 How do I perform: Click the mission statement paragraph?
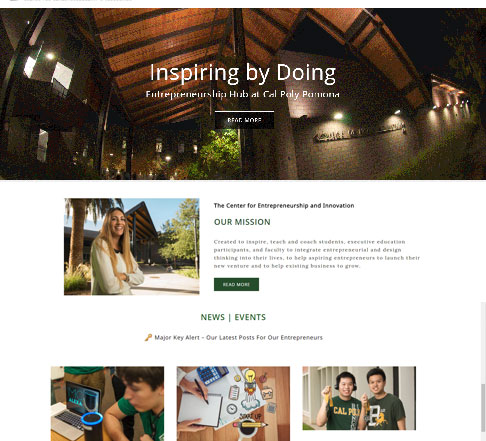point(317,254)
